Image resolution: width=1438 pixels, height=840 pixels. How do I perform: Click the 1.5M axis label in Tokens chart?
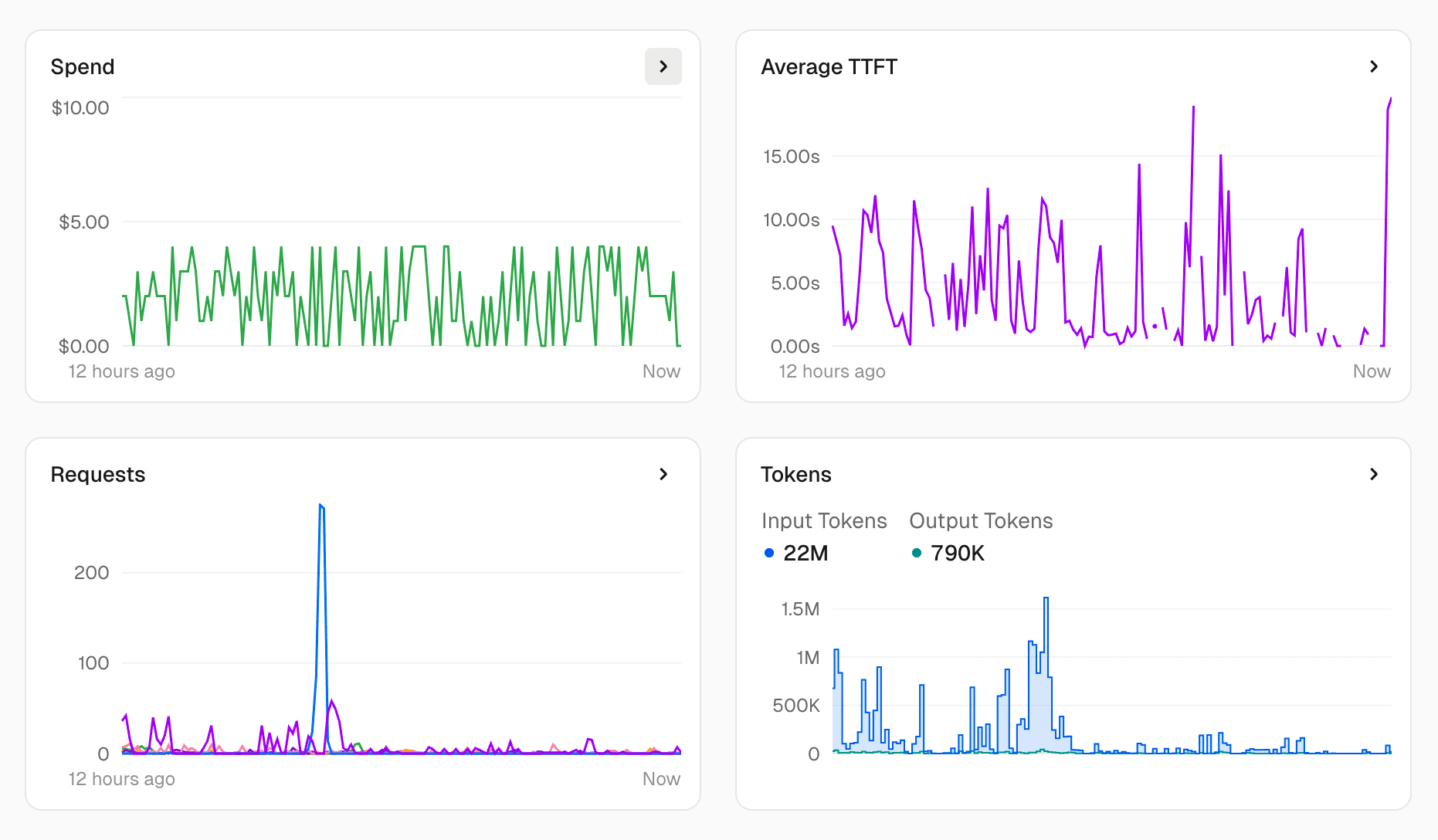pyautogui.click(x=800, y=609)
